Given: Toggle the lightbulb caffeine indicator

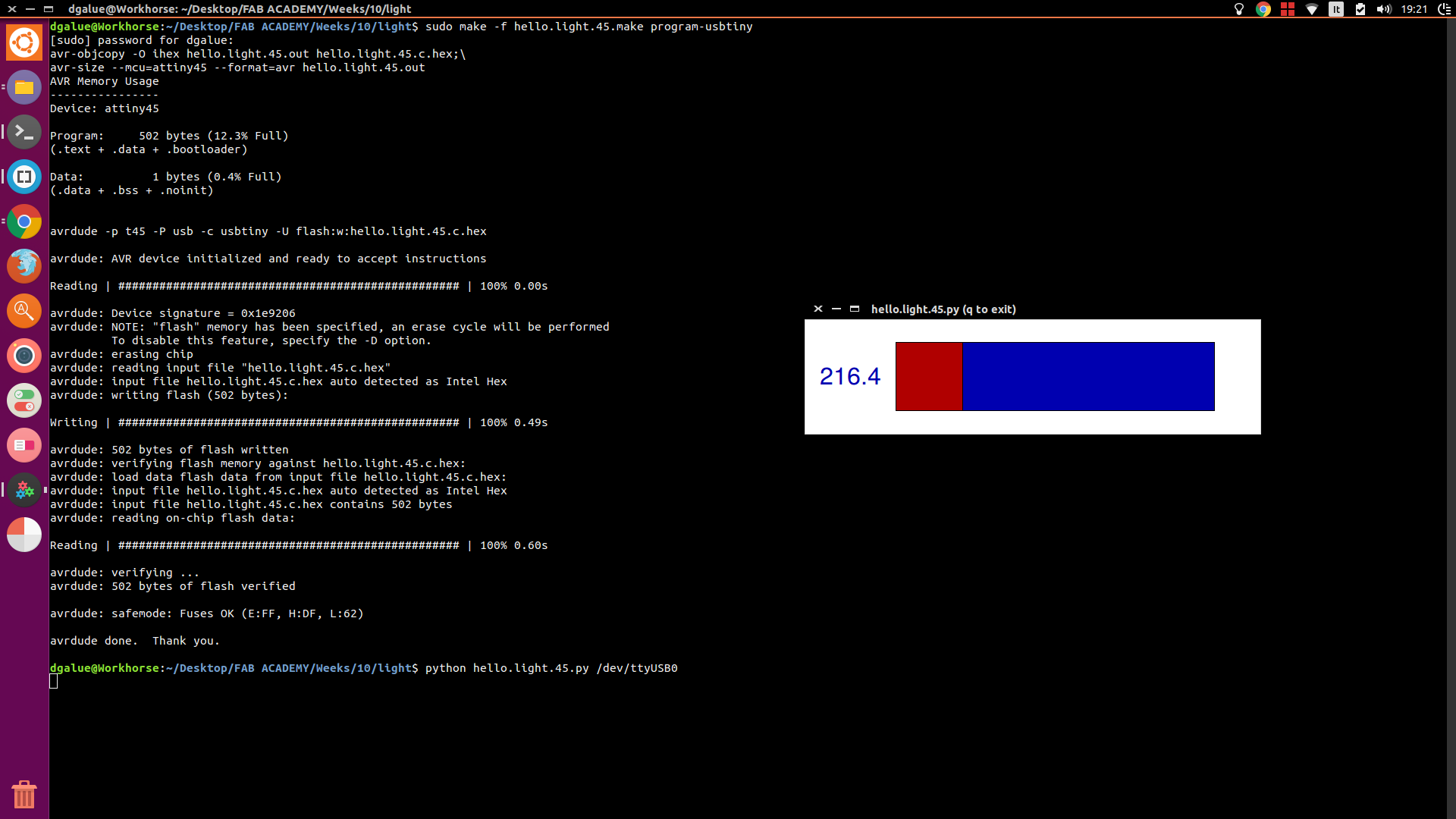Looking at the screenshot, I should point(1239,9).
